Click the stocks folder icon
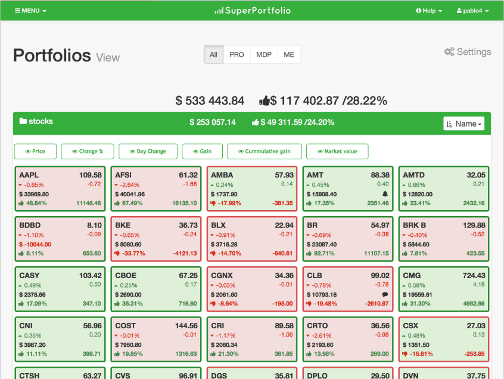The height and width of the screenshot is (379, 504). tap(23, 121)
